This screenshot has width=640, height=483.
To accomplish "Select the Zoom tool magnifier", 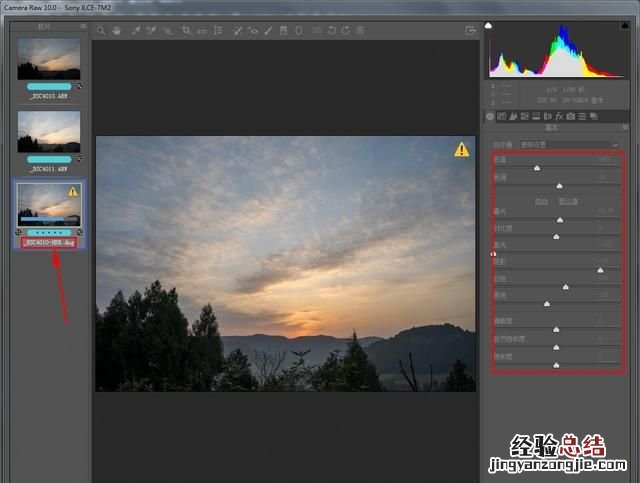I will [x=101, y=31].
